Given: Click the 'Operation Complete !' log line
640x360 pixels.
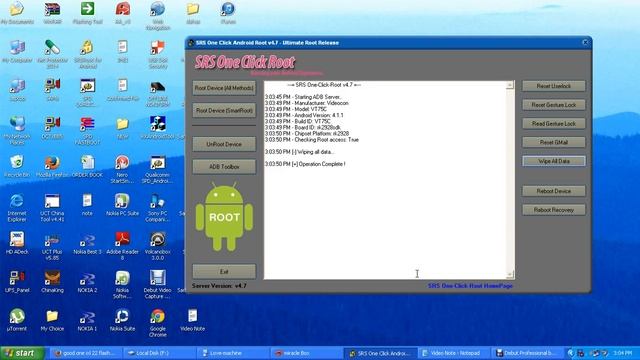Looking at the screenshot, I should coord(305,164).
